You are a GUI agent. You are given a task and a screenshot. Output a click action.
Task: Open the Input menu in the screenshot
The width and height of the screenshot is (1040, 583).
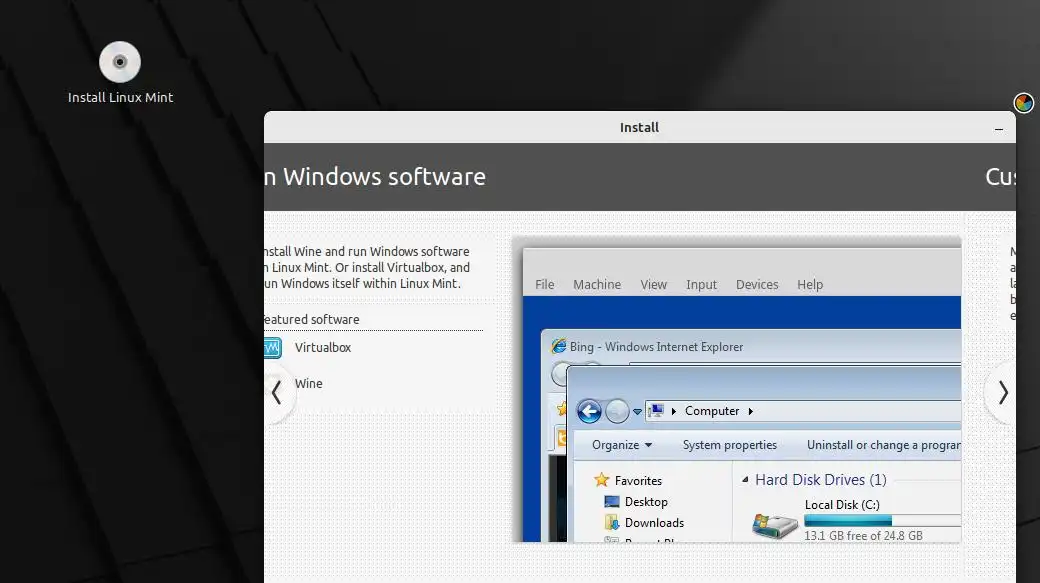pyautogui.click(x=701, y=285)
